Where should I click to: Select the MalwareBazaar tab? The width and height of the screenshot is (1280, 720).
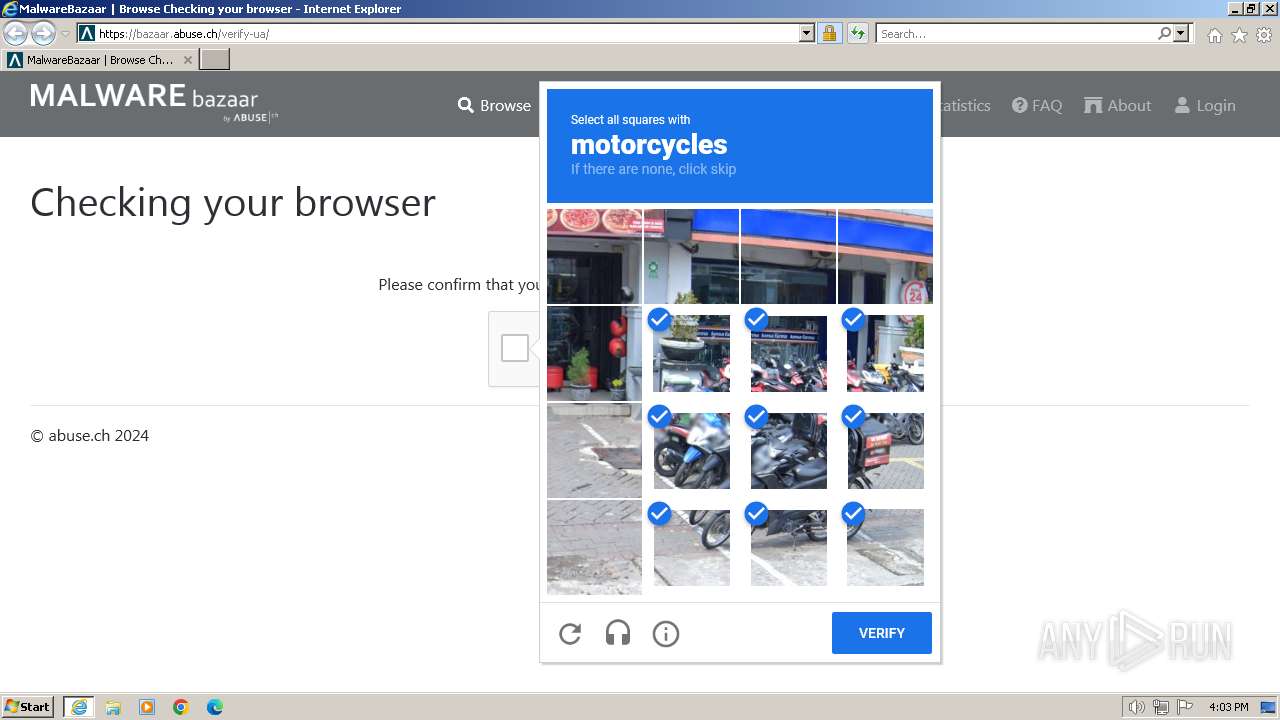tap(100, 60)
